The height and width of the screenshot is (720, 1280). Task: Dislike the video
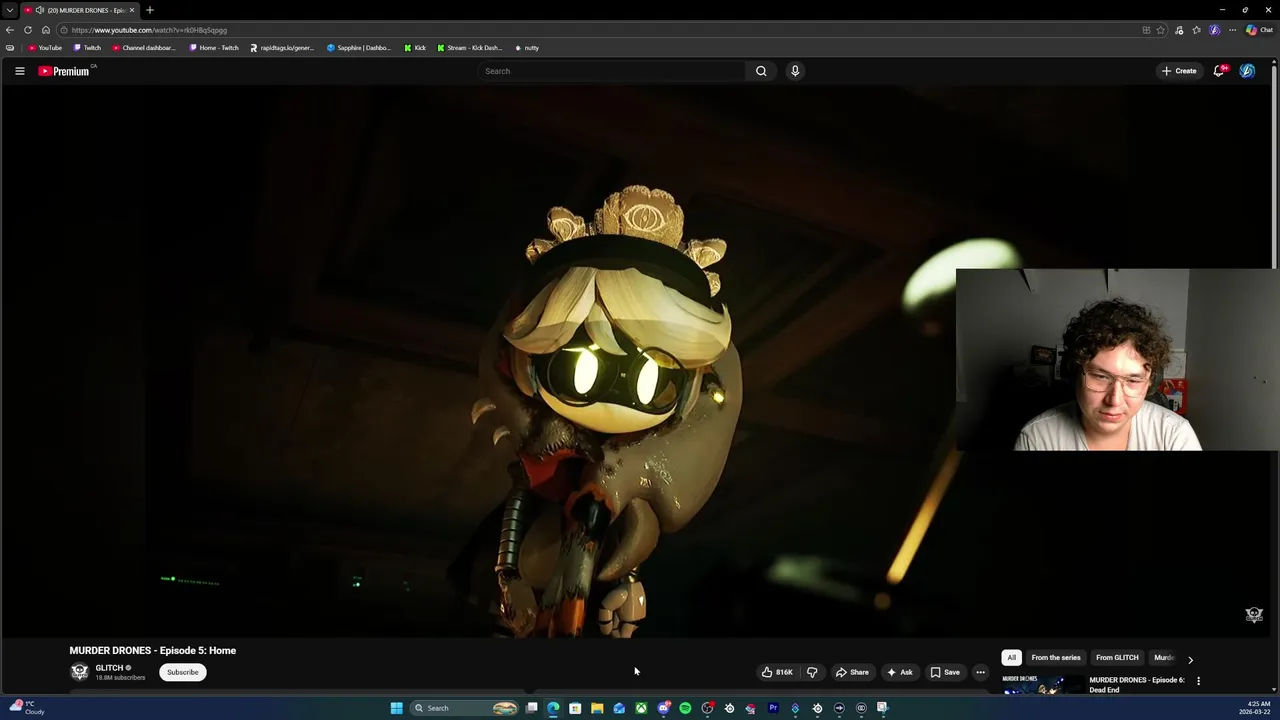[812, 672]
